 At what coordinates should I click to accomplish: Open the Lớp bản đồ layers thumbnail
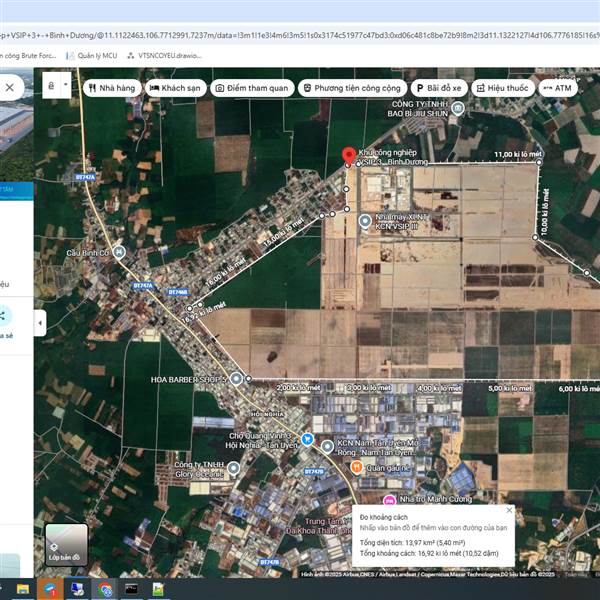pyautogui.click(x=66, y=545)
